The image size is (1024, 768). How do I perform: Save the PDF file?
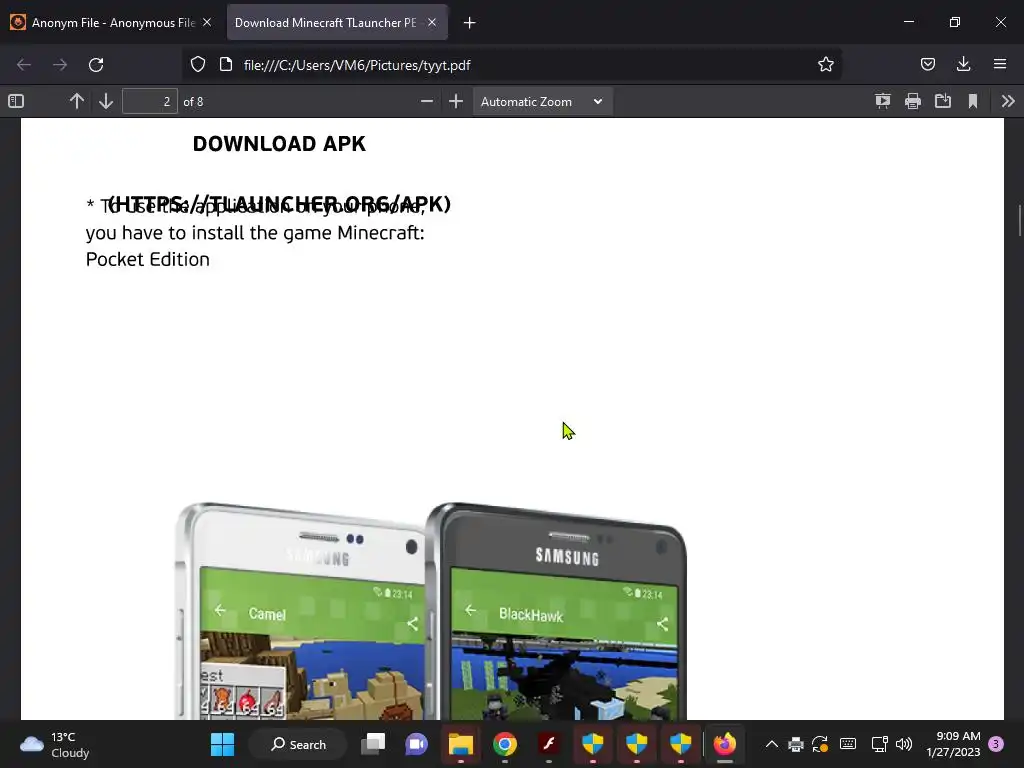[942, 101]
